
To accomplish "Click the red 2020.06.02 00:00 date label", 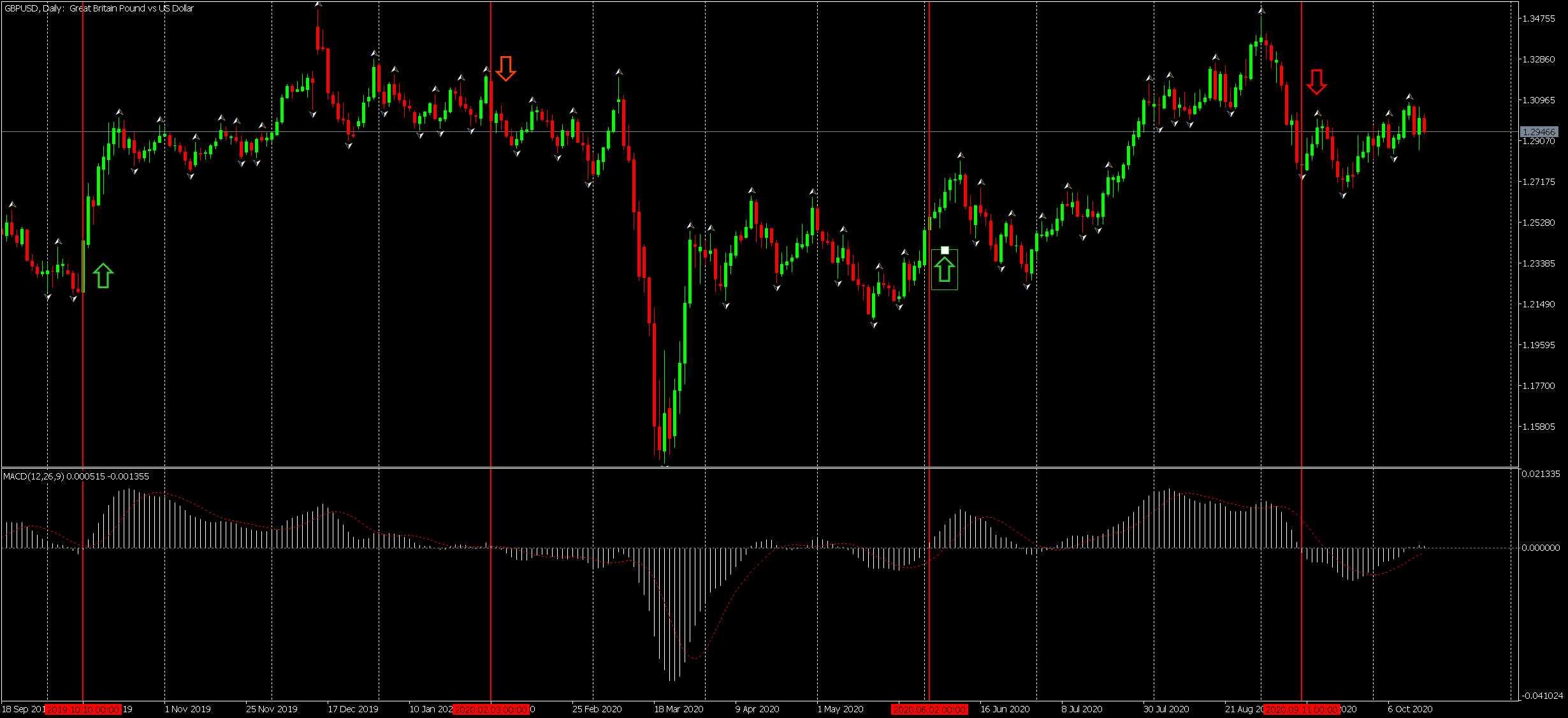I will coord(929,709).
